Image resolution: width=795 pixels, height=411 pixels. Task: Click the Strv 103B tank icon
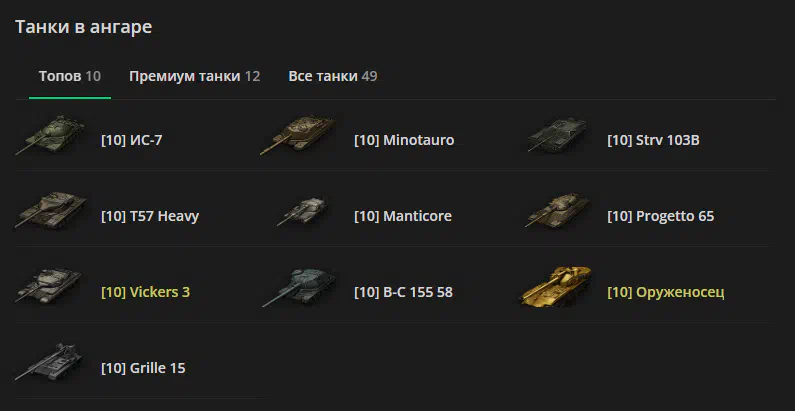[557, 135]
